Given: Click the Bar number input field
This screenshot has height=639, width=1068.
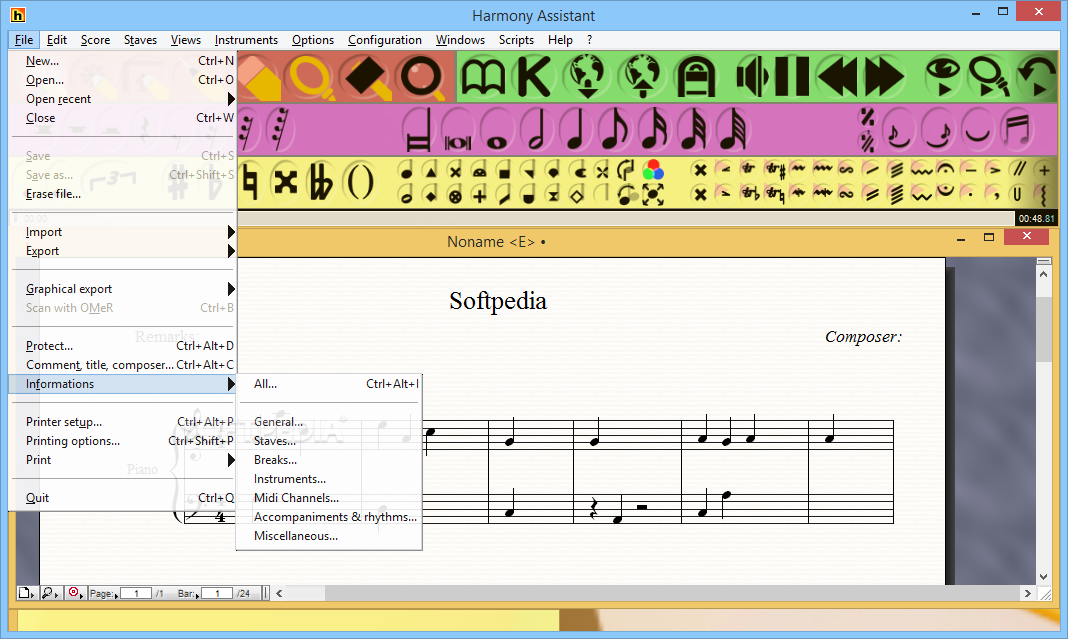Looking at the screenshot, I should [217, 593].
